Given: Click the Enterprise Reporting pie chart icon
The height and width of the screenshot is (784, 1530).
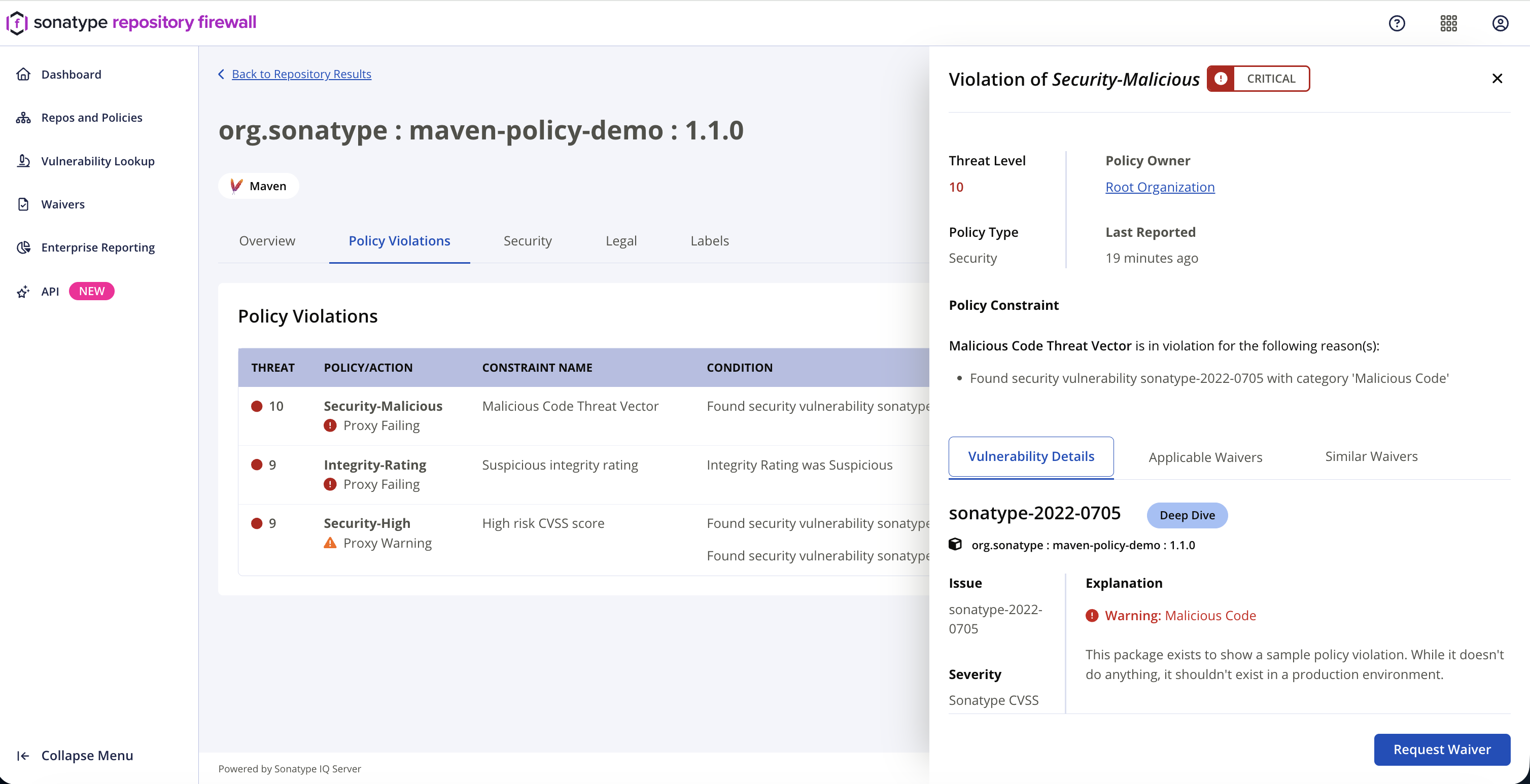Looking at the screenshot, I should (23, 247).
